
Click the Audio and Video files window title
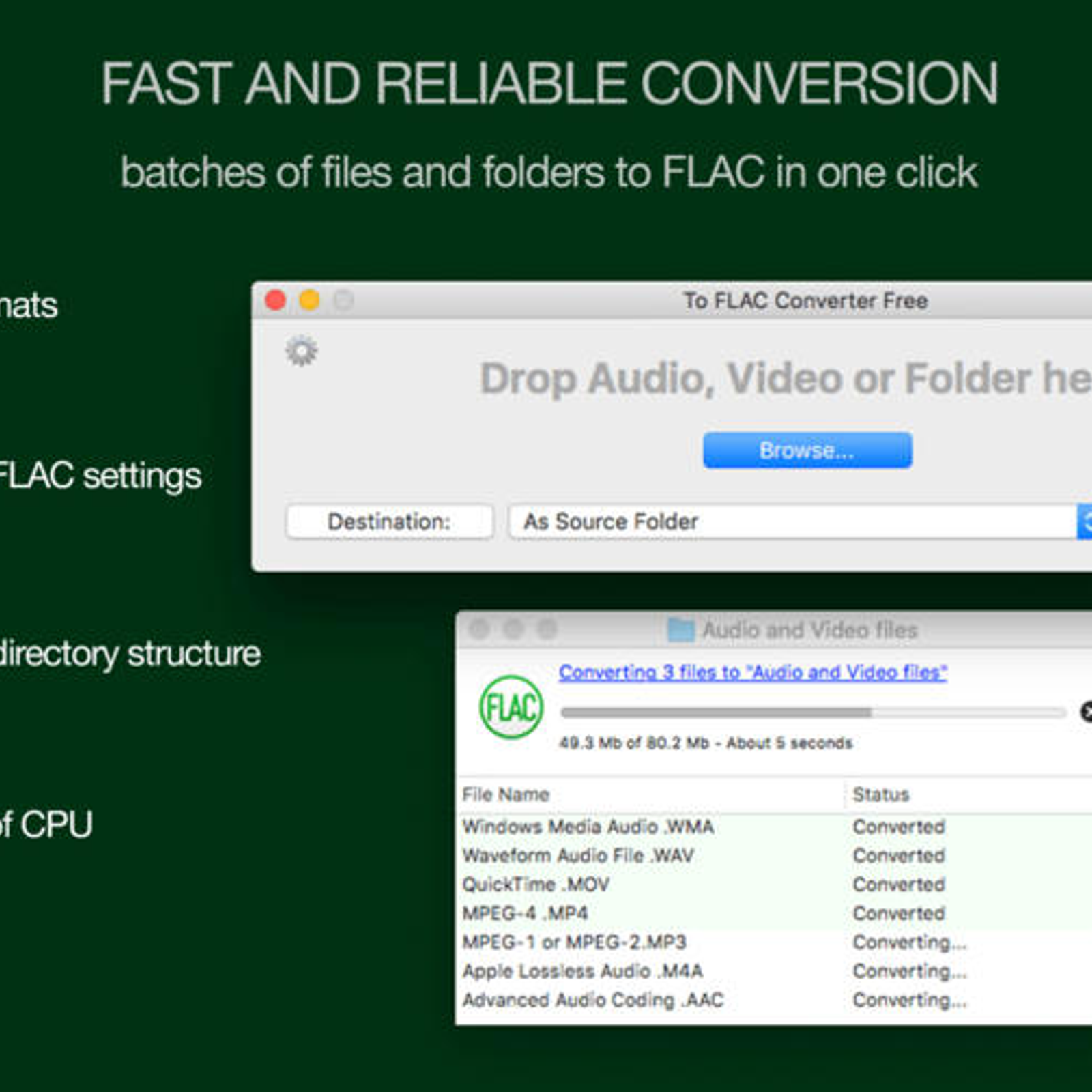click(x=810, y=629)
